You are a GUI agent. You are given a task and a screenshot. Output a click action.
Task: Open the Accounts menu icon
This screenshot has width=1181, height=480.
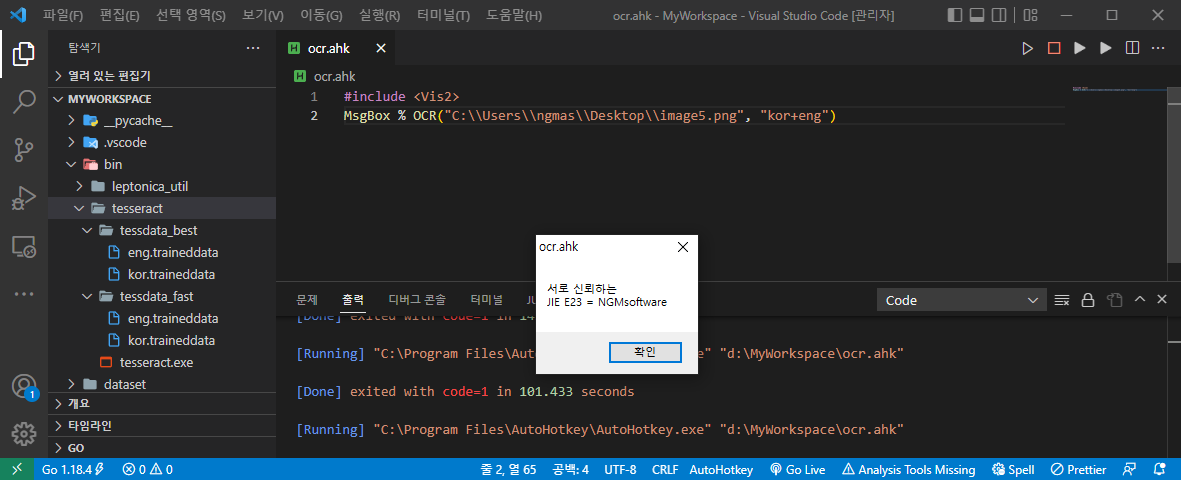click(x=24, y=387)
